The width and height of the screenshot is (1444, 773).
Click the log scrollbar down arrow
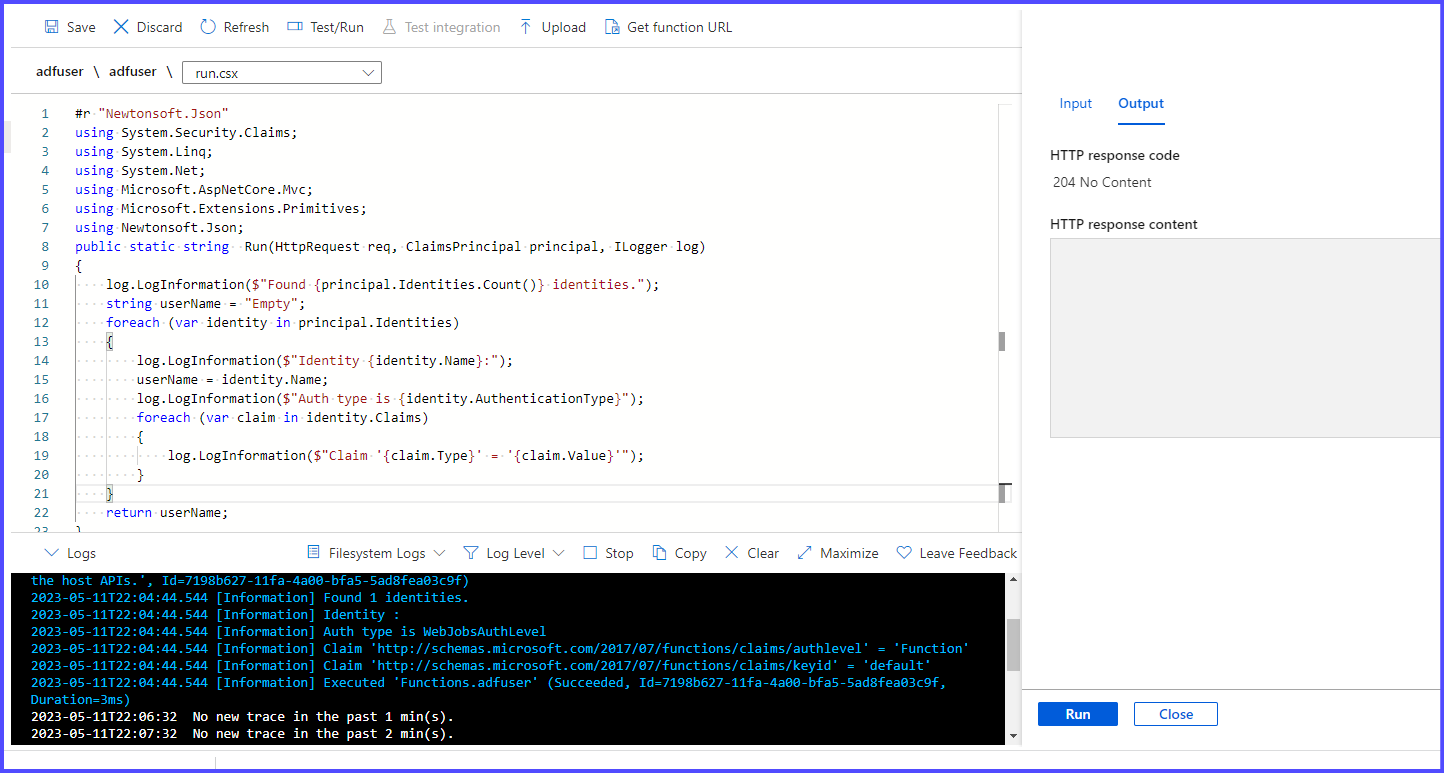point(1013,737)
